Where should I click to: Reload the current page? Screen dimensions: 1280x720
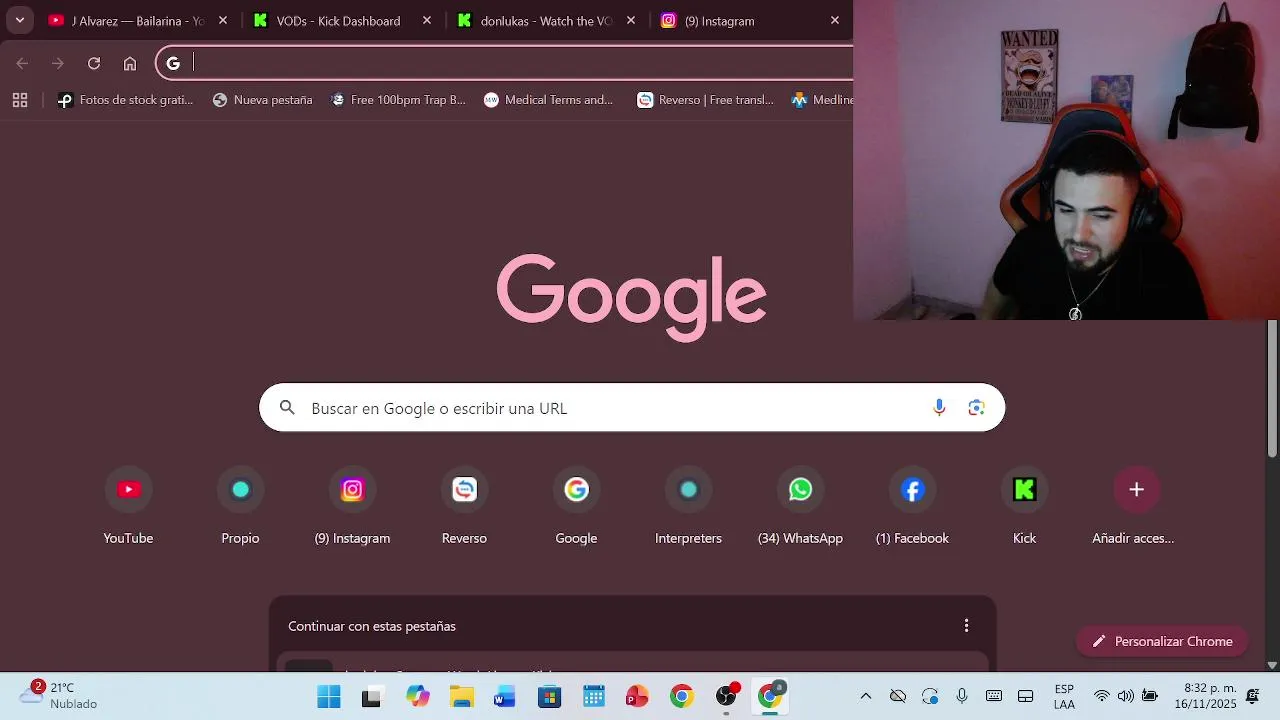pos(94,63)
